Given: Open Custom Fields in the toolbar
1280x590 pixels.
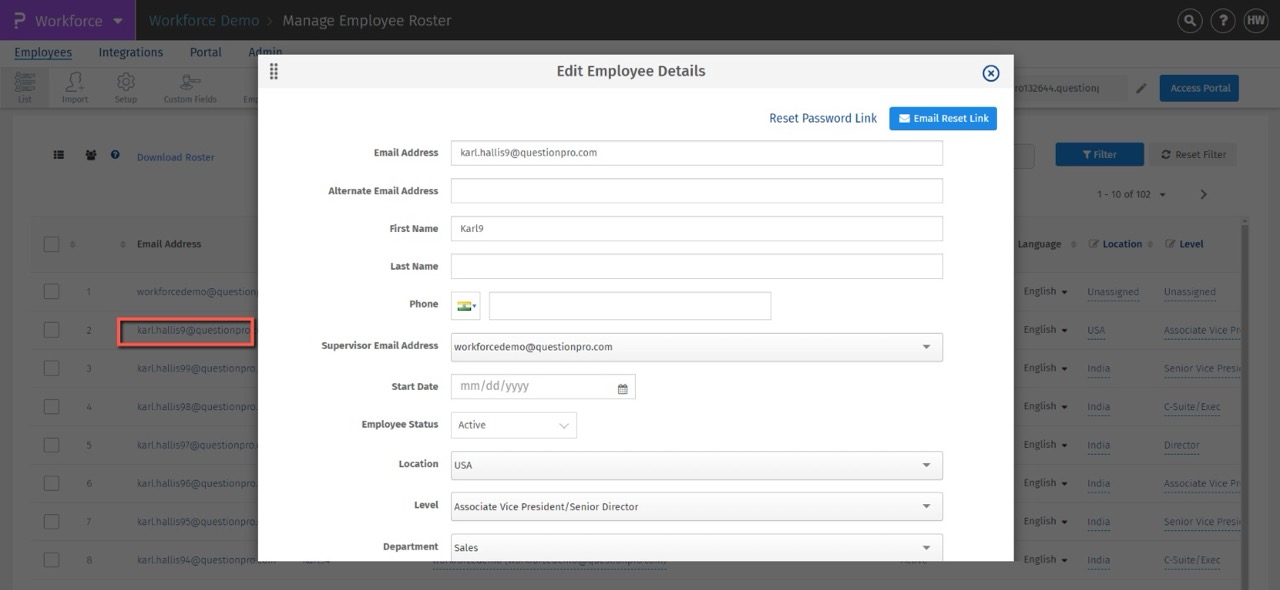Looking at the screenshot, I should click(x=190, y=87).
